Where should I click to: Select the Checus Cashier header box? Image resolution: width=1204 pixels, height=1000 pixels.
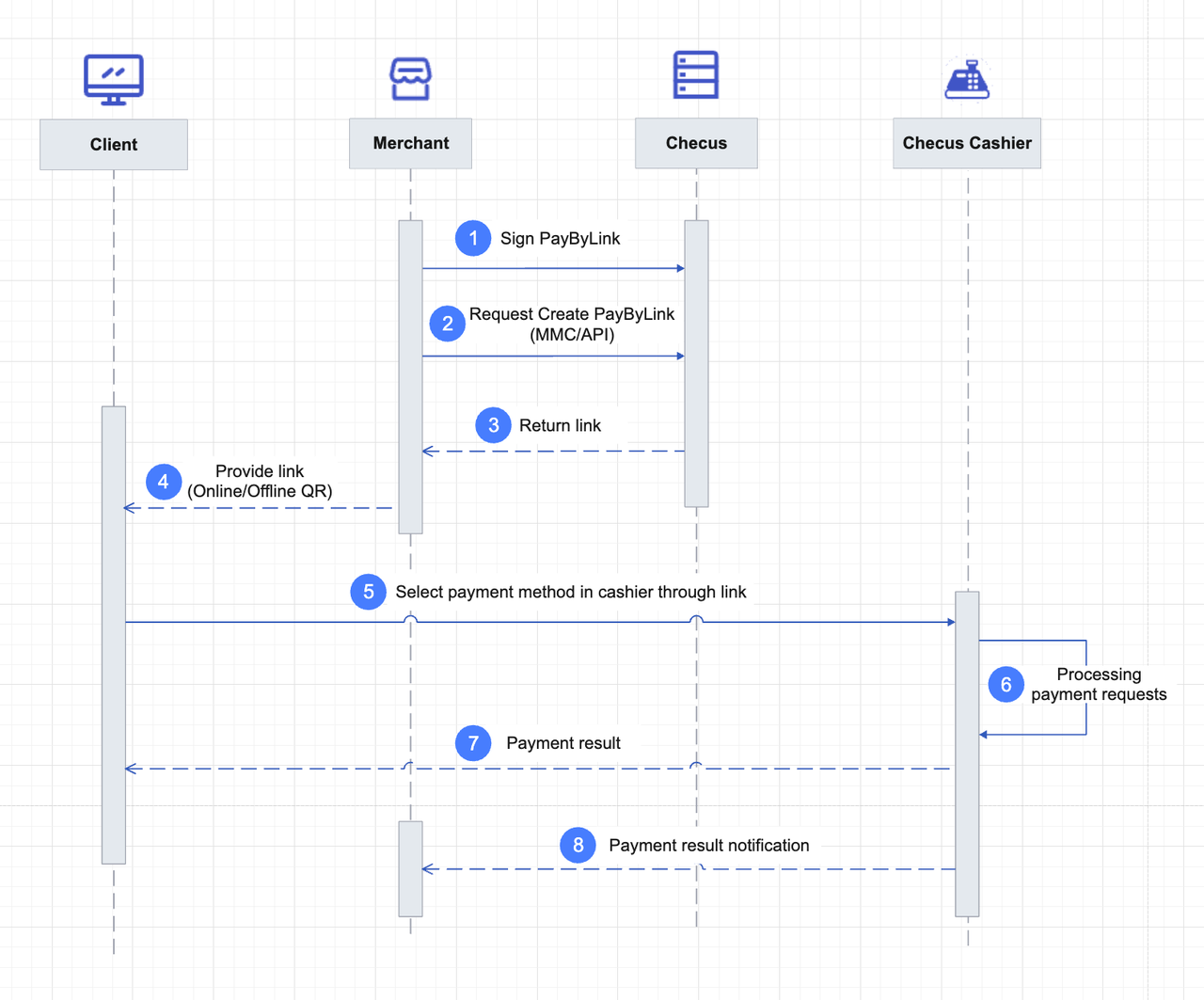[x=967, y=143]
